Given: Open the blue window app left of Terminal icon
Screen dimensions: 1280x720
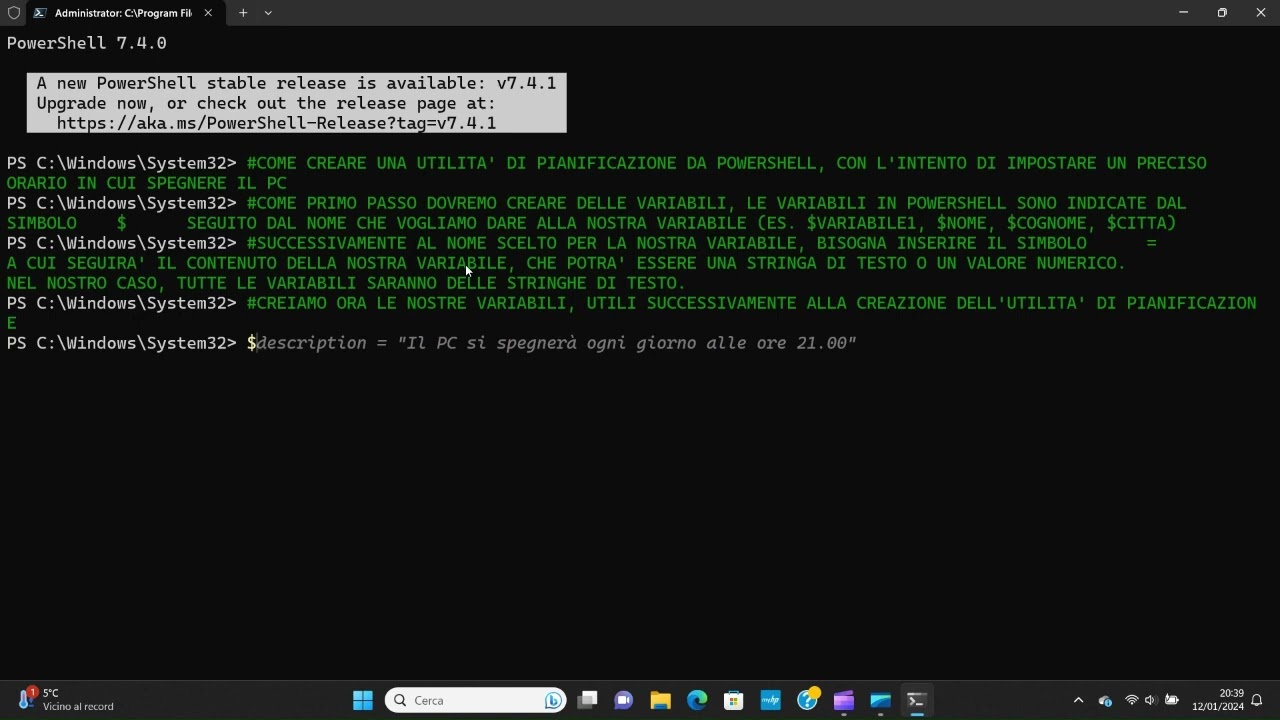Looking at the screenshot, I should coord(880,700).
